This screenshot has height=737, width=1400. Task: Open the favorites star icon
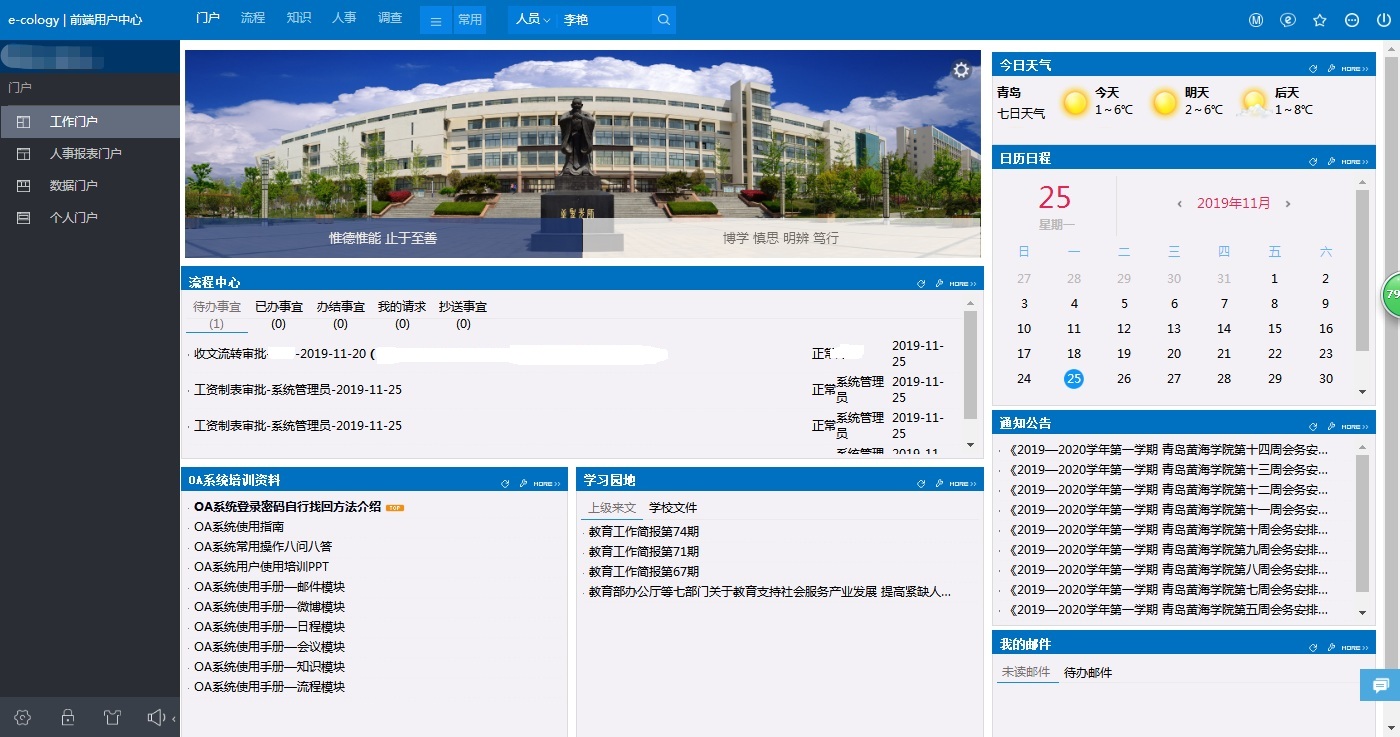tap(1319, 20)
